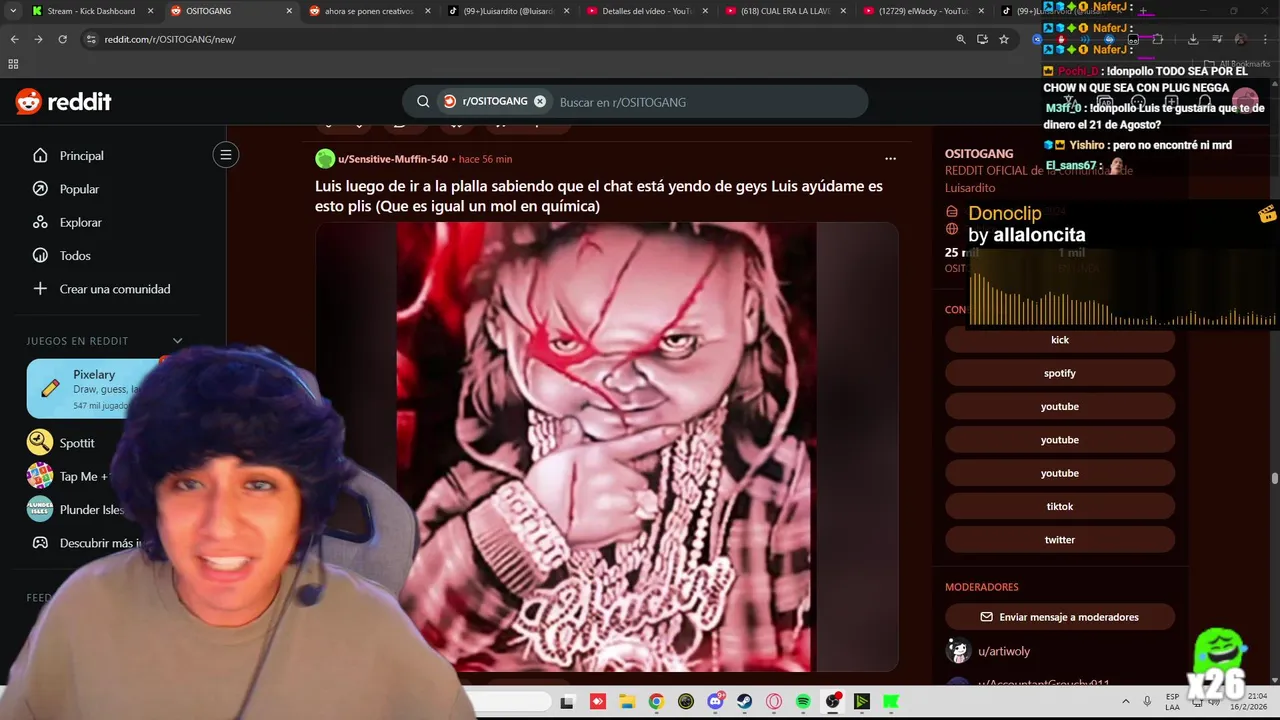Collapse the Juegos en Reddit section

(x=178, y=341)
